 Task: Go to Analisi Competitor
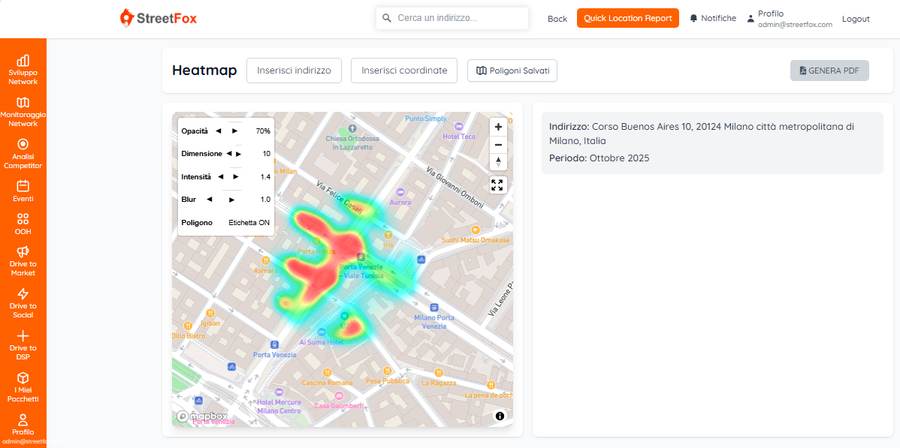23,154
